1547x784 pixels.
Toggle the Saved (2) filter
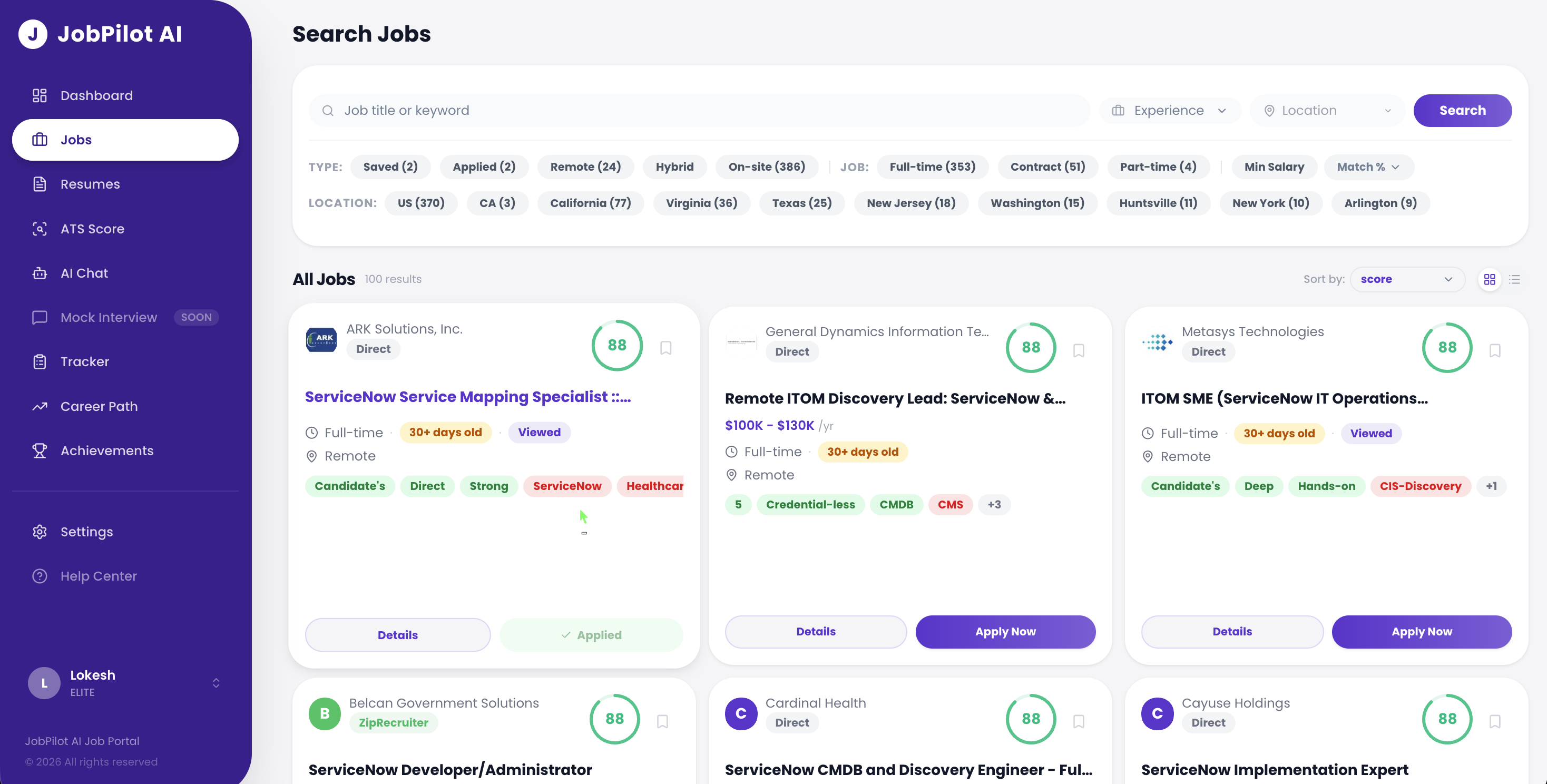coord(390,167)
